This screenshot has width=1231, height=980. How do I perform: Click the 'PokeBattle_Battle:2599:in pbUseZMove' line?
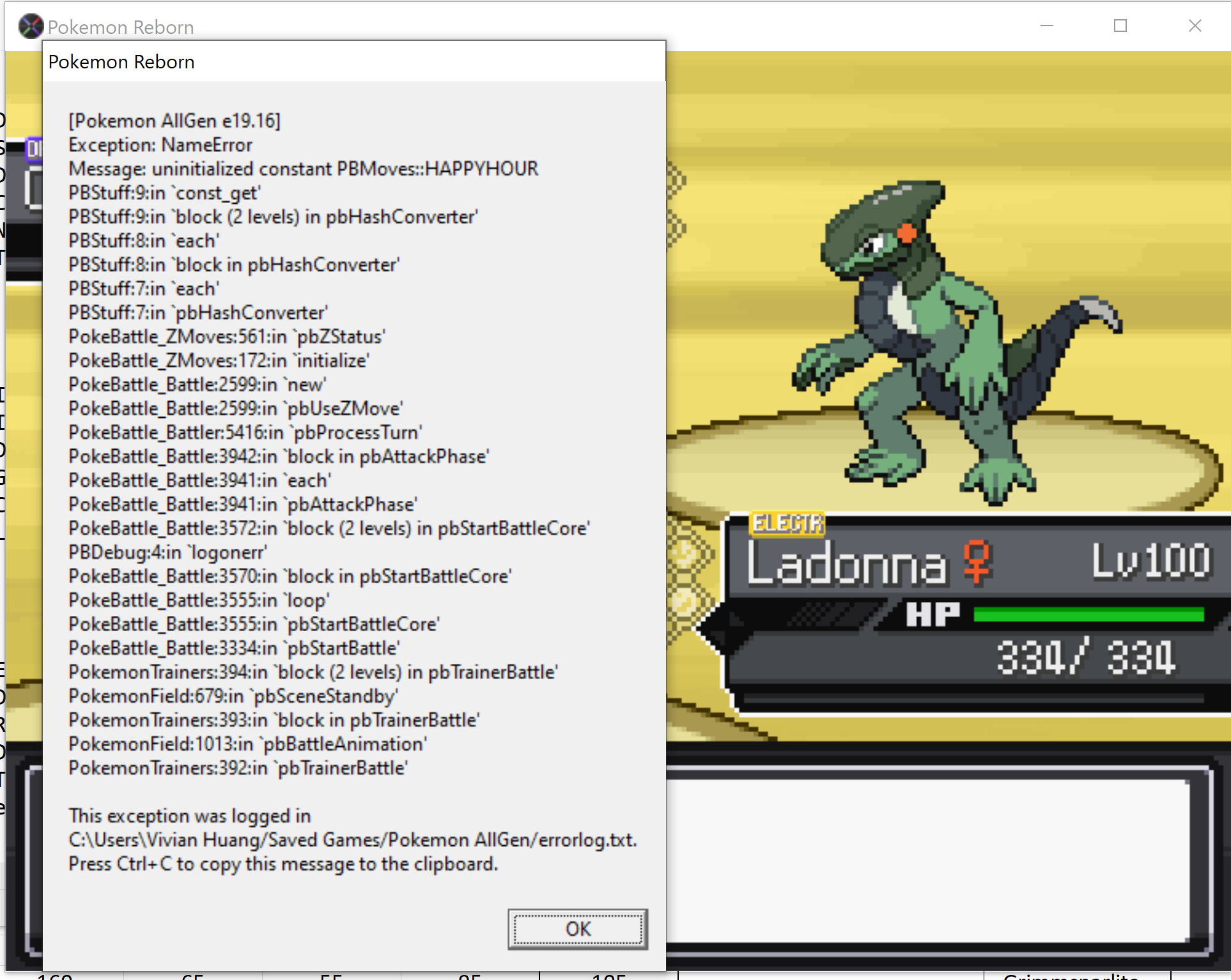235,408
